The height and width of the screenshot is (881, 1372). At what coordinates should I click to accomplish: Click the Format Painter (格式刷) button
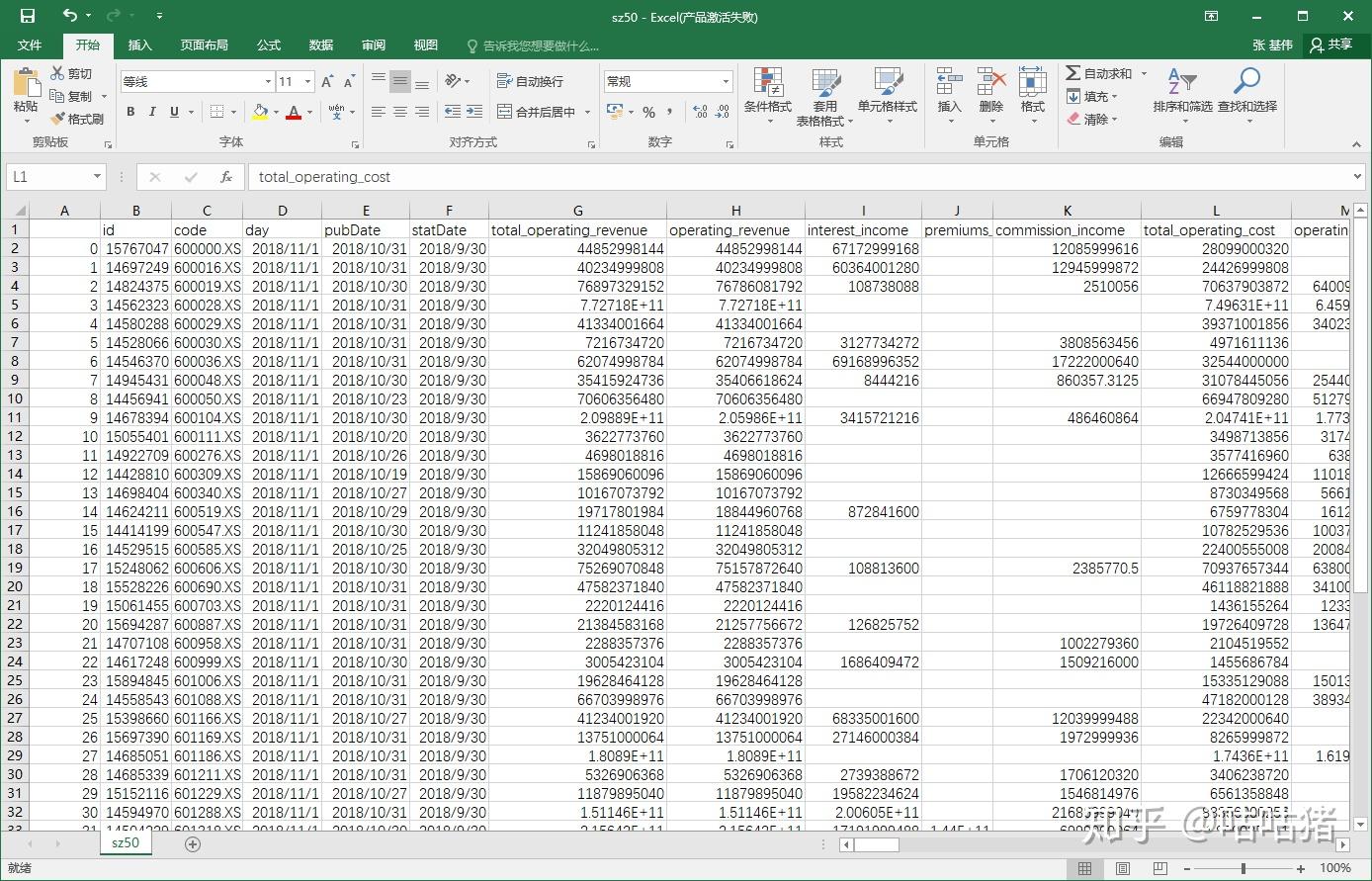click(x=77, y=119)
